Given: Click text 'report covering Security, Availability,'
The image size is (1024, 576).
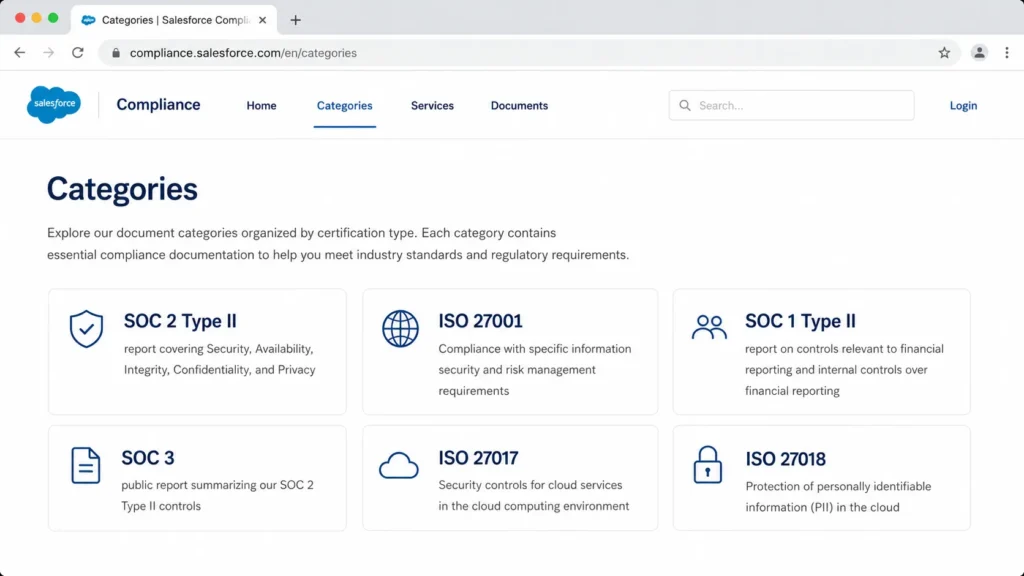Looking at the screenshot, I should pyautogui.click(x=219, y=349).
